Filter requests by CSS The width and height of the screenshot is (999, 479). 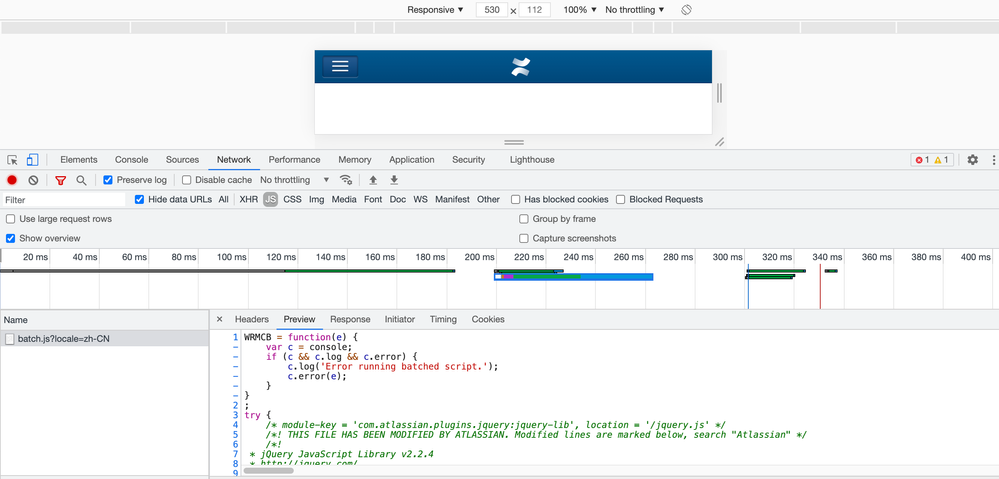[x=292, y=199]
